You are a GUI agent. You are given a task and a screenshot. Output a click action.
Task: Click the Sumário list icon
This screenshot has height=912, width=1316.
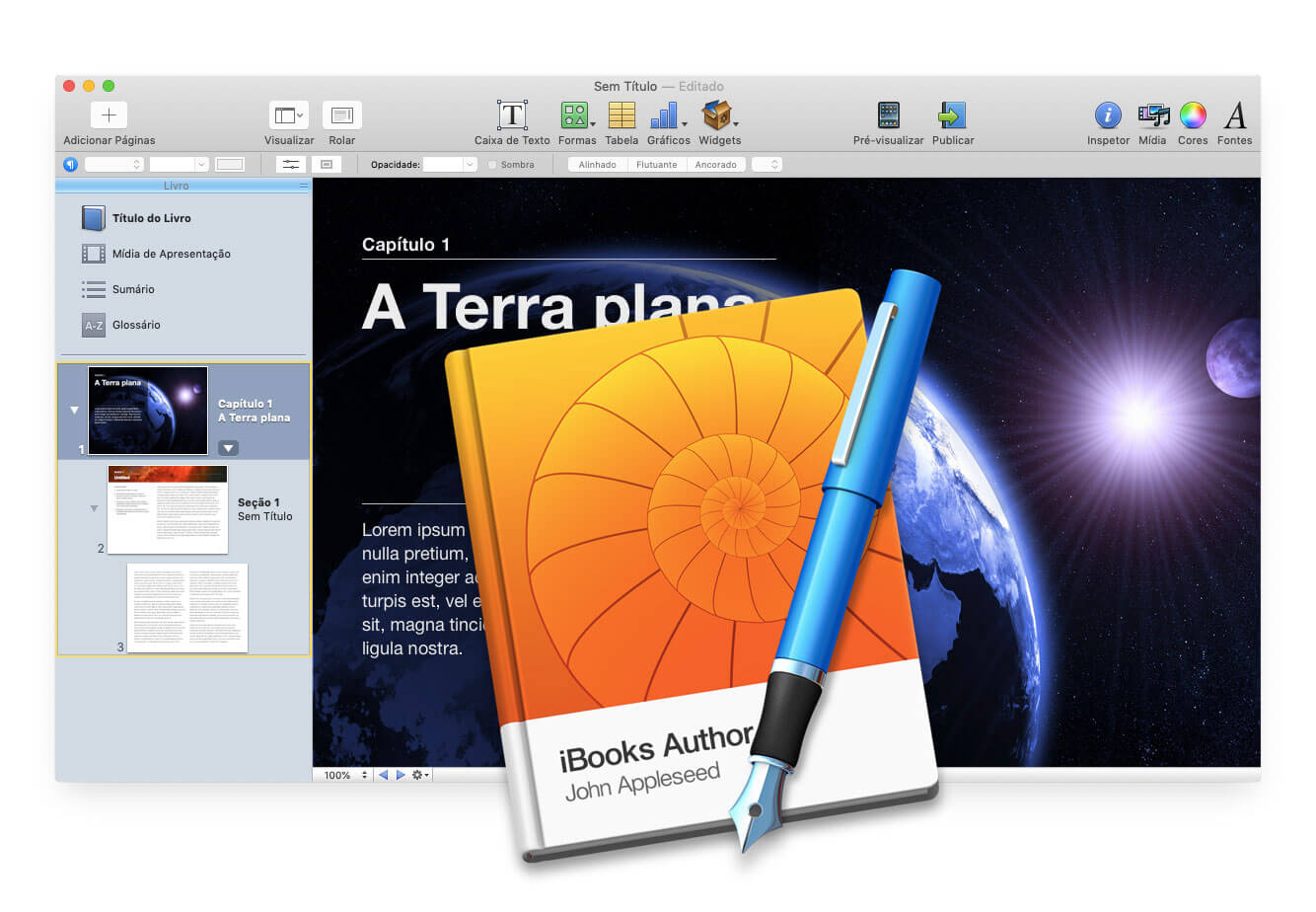(94, 289)
